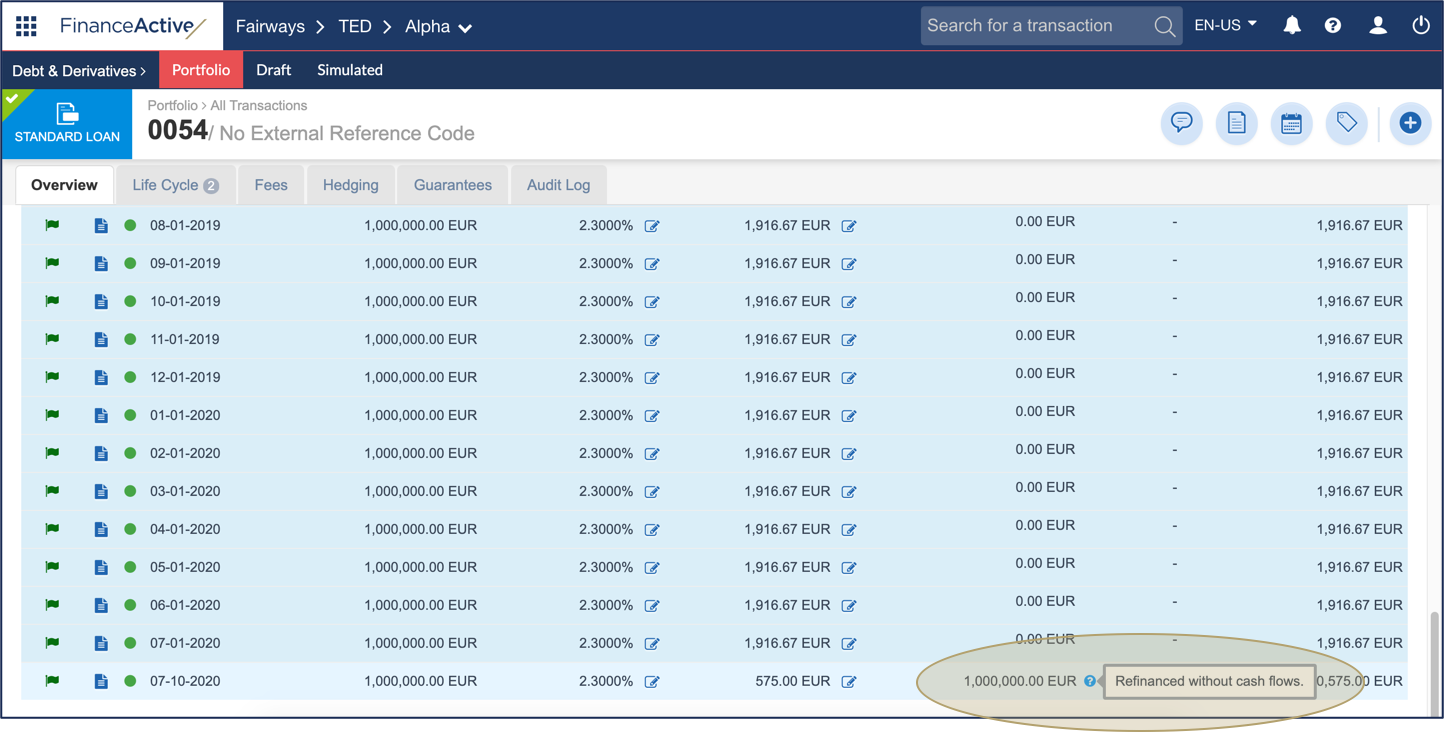Viewport: 1444px width, 732px height.
Task: Edit the rate for 07-10-2020 row
Action: click(652, 682)
